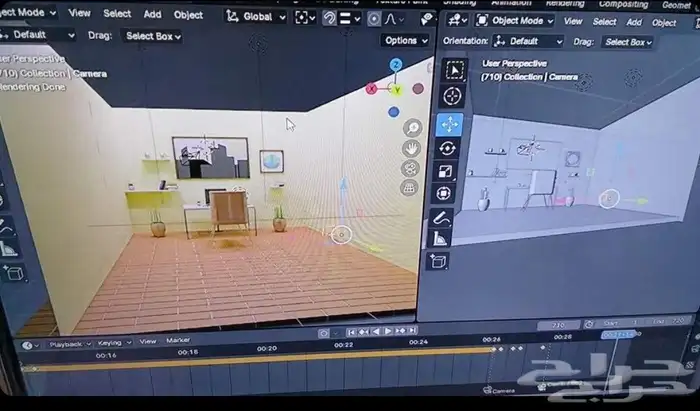Open right viewport Orientation Default dropdown
The image size is (700, 411).
point(528,42)
